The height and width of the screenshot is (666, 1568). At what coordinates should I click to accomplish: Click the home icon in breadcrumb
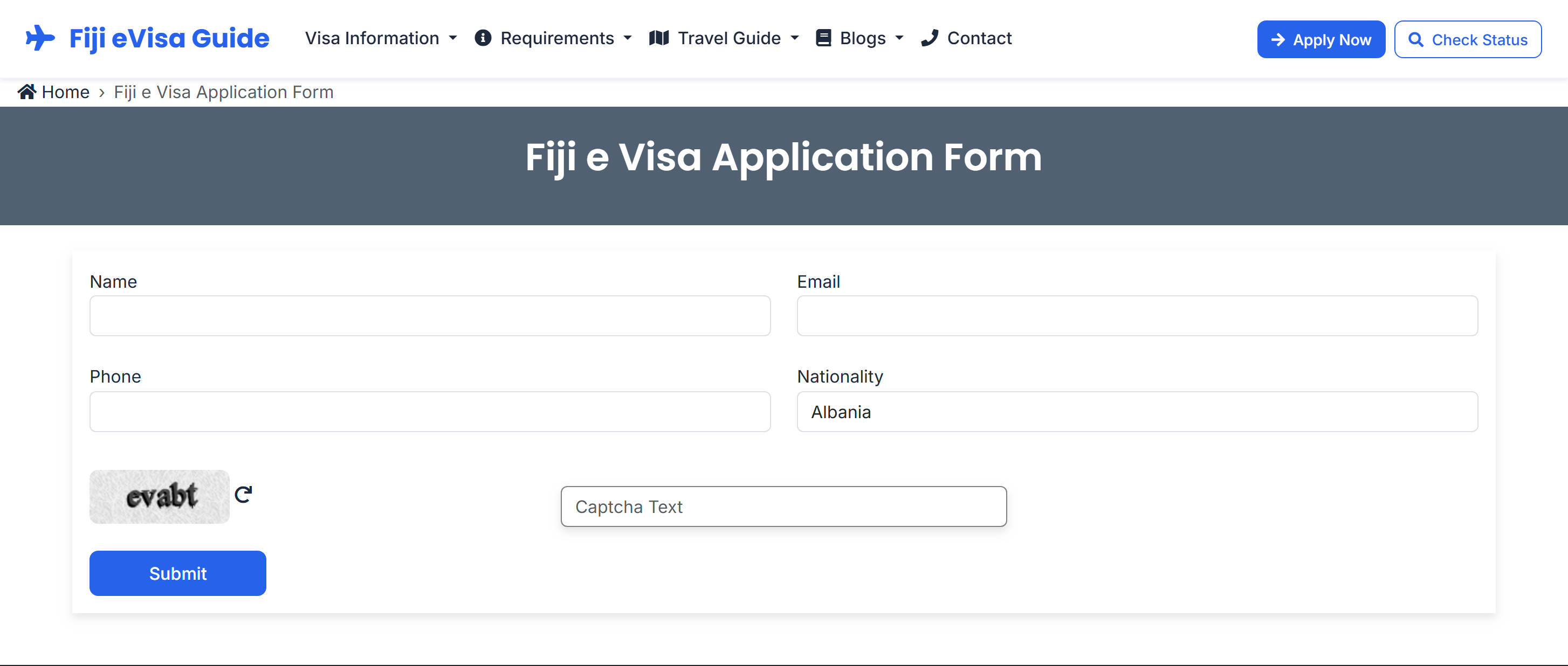[27, 92]
